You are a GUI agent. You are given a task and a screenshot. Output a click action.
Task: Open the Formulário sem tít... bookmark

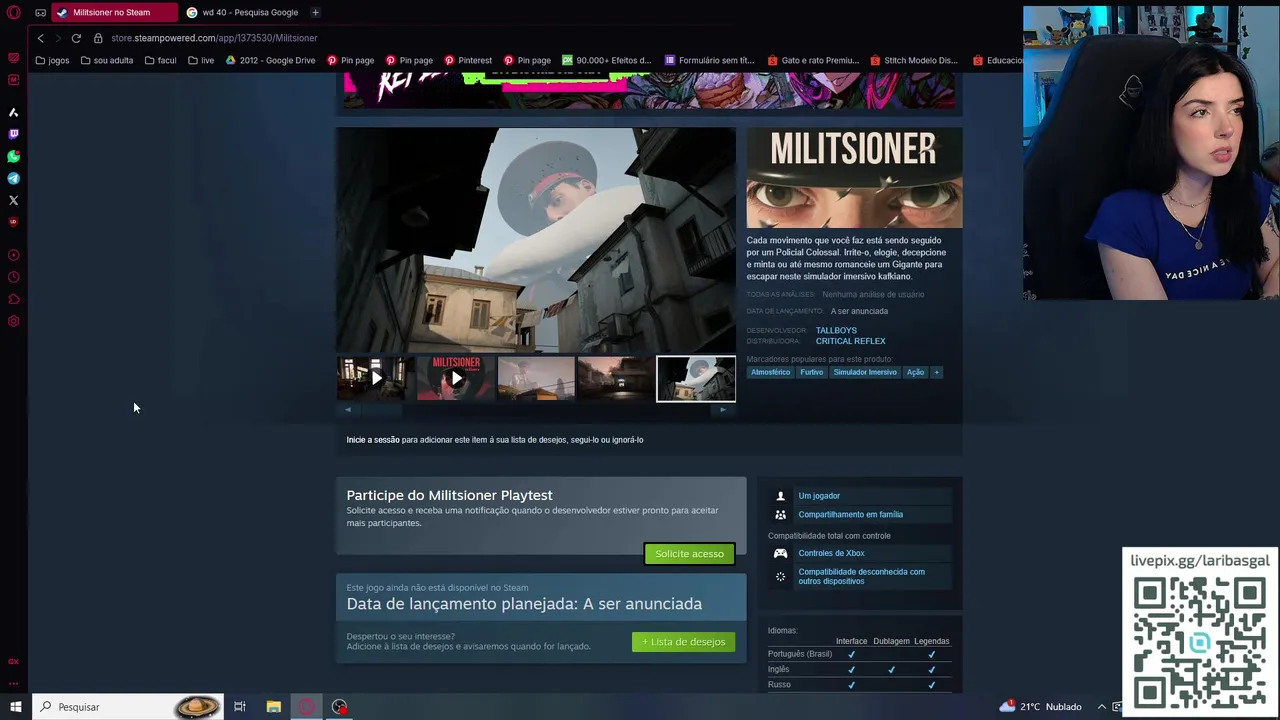pyautogui.click(x=709, y=60)
